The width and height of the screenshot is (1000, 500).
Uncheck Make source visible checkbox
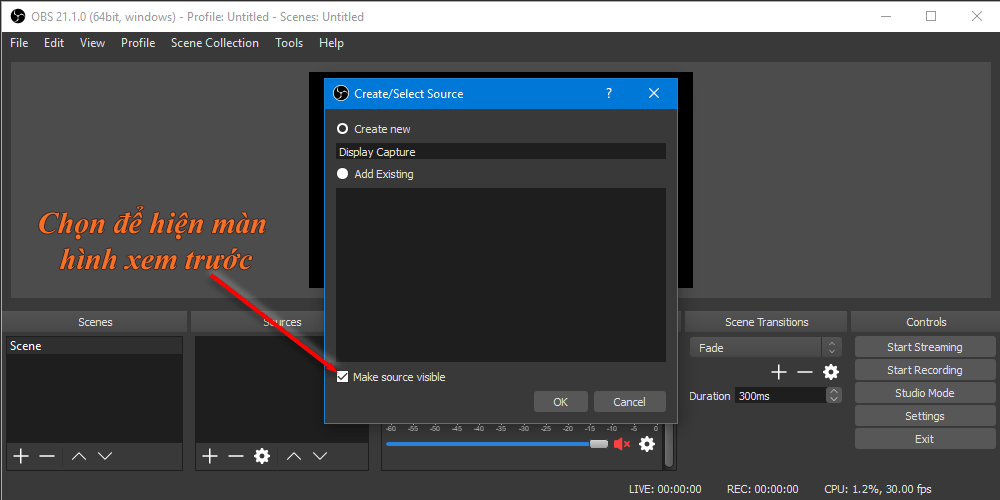[x=343, y=377]
